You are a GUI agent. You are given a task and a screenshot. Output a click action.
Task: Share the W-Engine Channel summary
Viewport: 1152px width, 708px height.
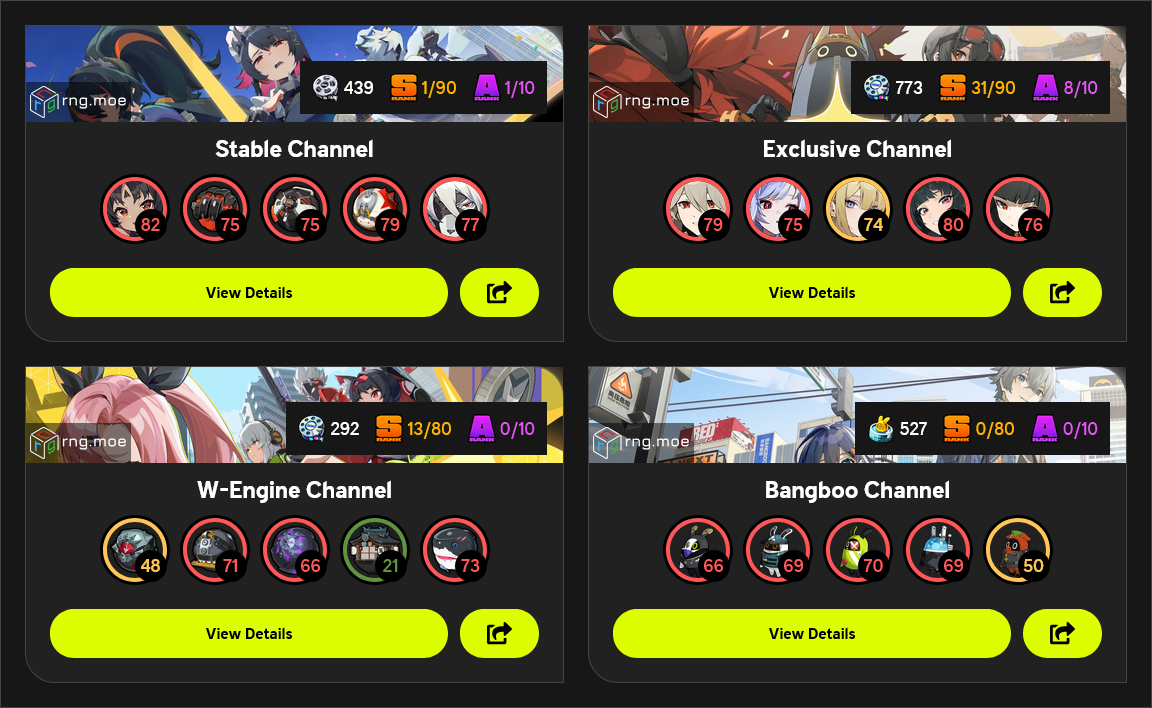point(500,633)
